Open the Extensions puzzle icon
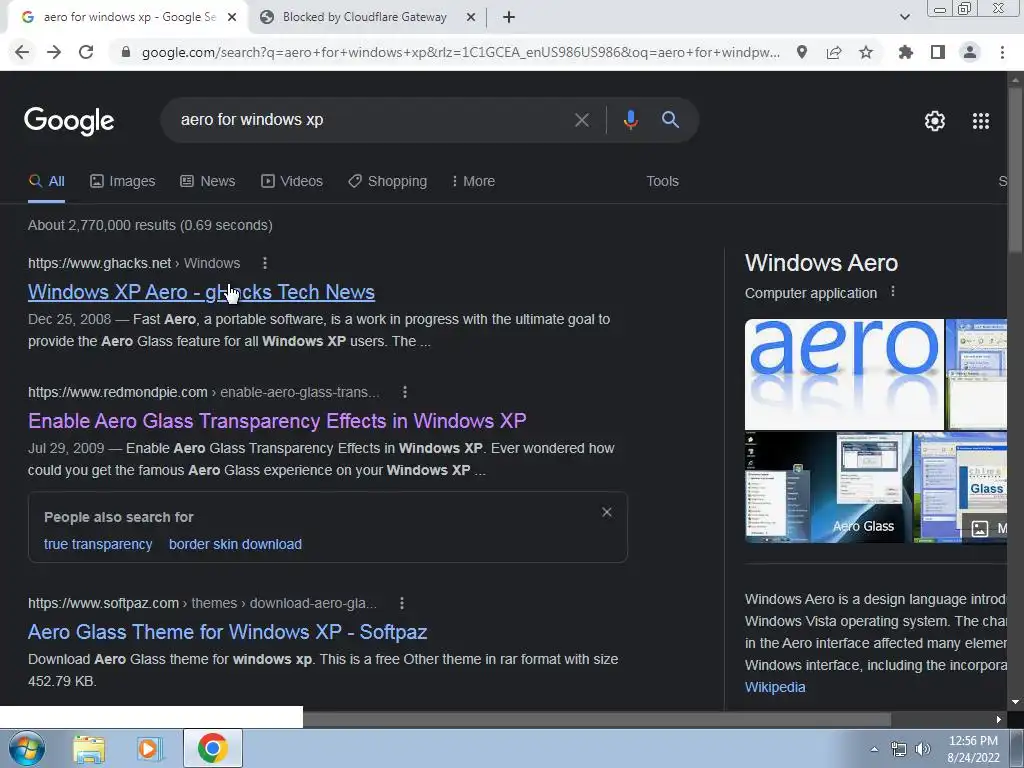 (x=905, y=52)
